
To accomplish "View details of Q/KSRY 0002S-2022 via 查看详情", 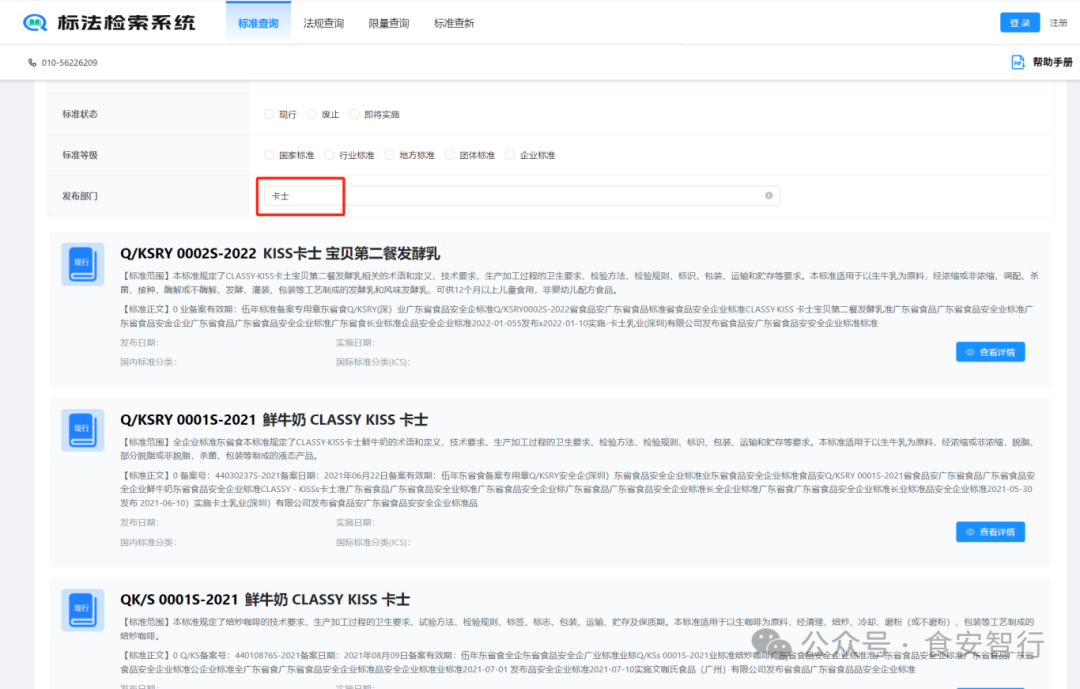I will [x=990, y=352].
